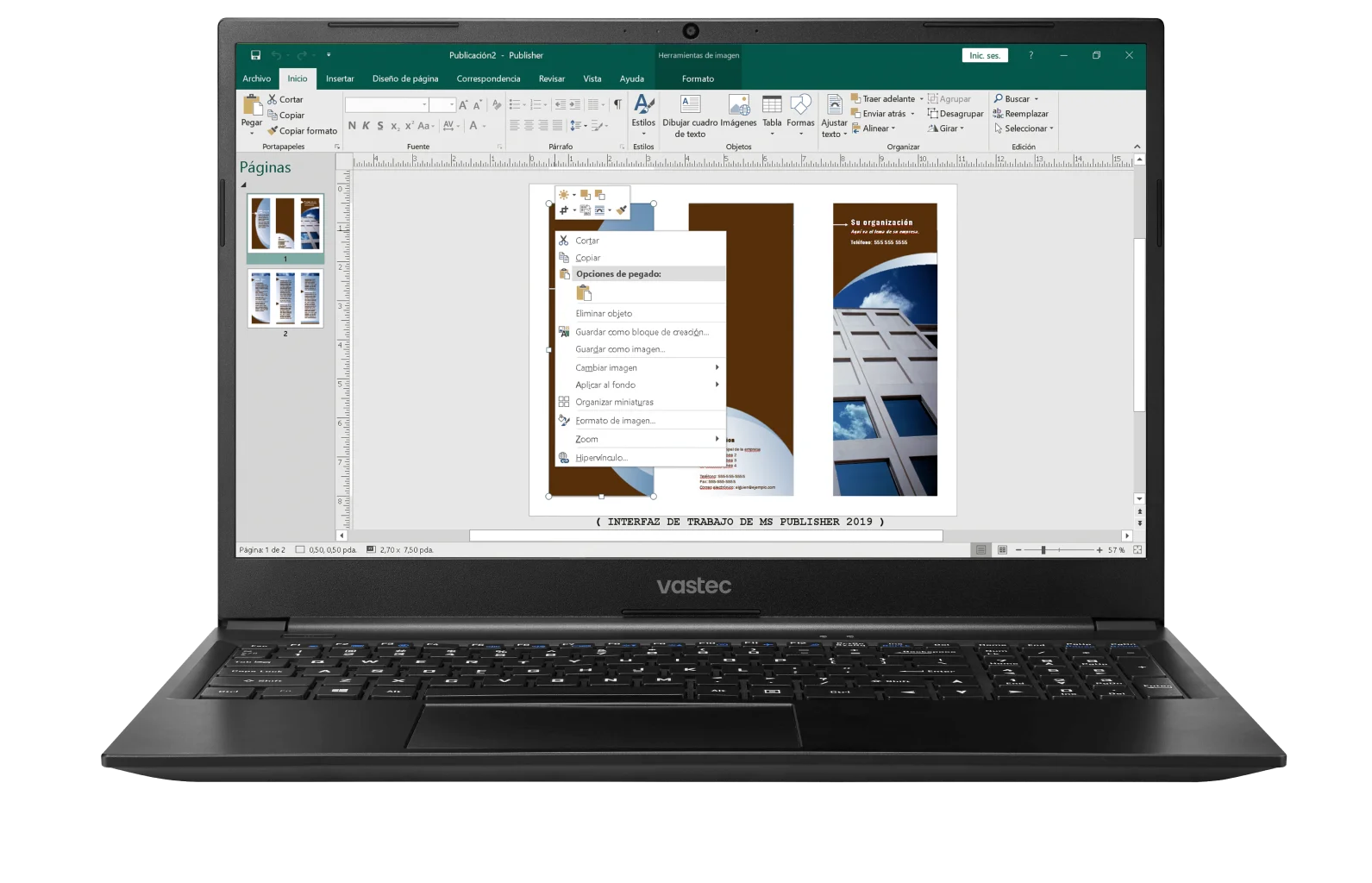Click the increase indent icon

[x=574, y=105]
